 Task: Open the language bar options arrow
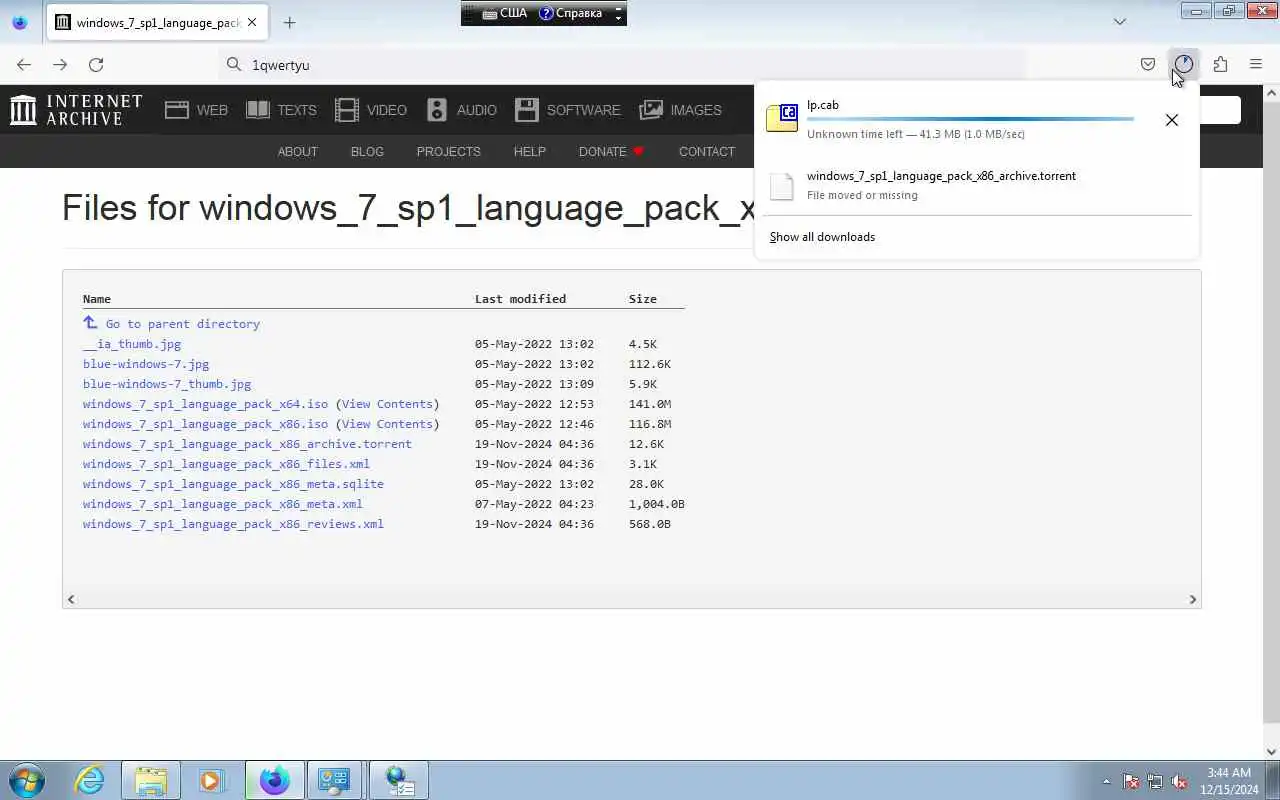coord(618,17)
